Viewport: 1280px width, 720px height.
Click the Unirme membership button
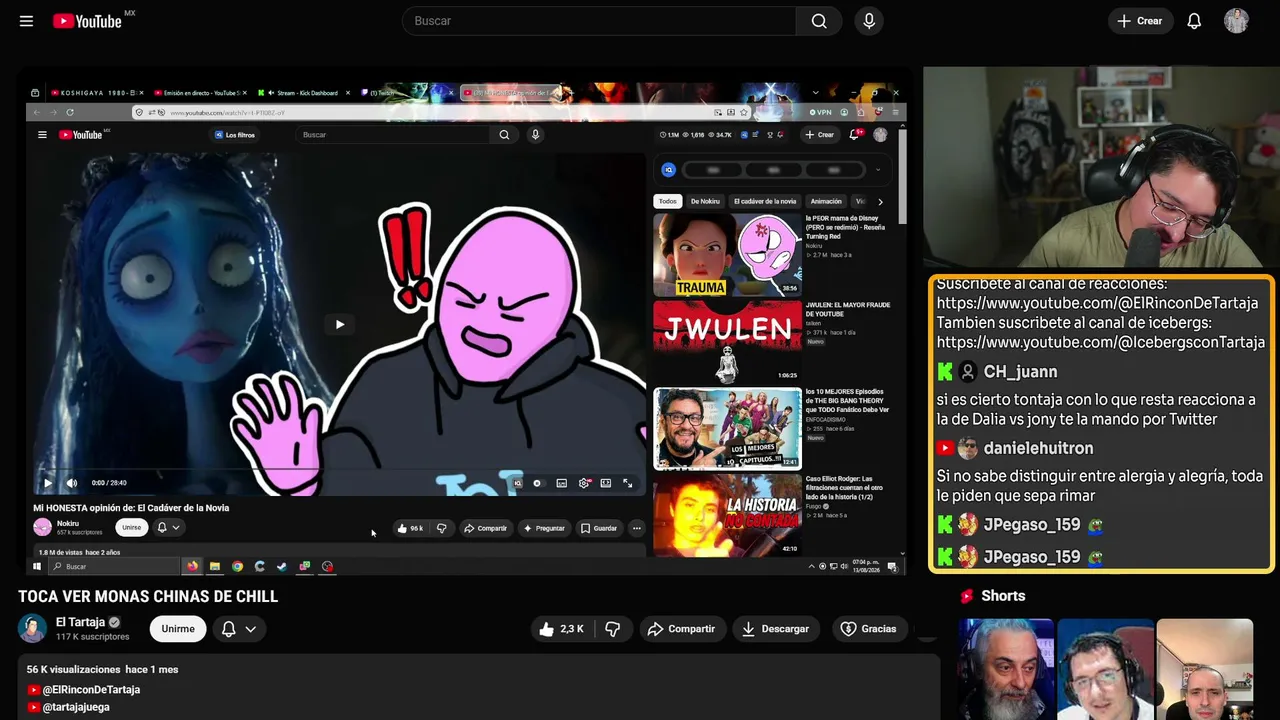pos(178,629)
